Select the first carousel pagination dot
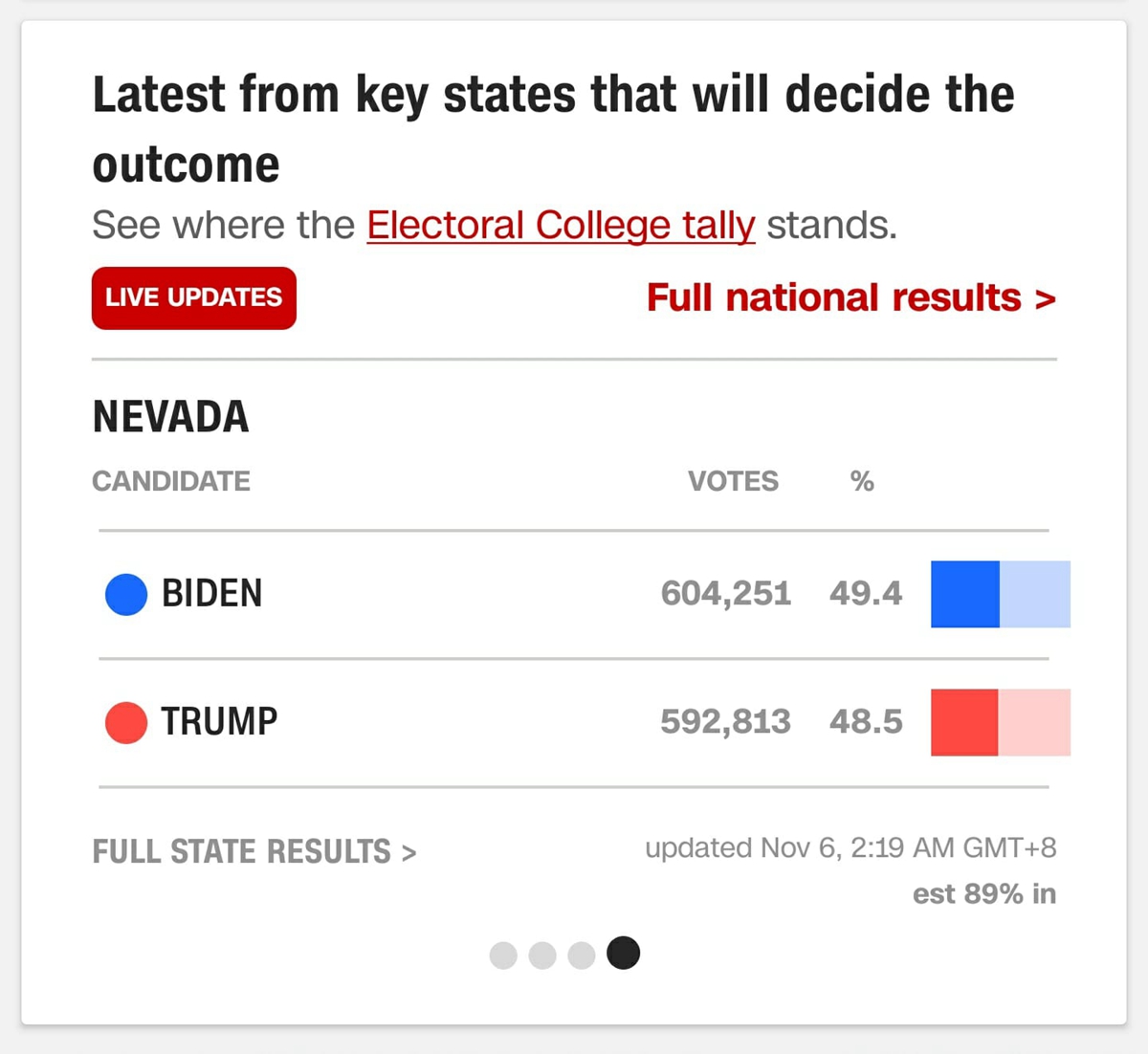 (503, 955)
